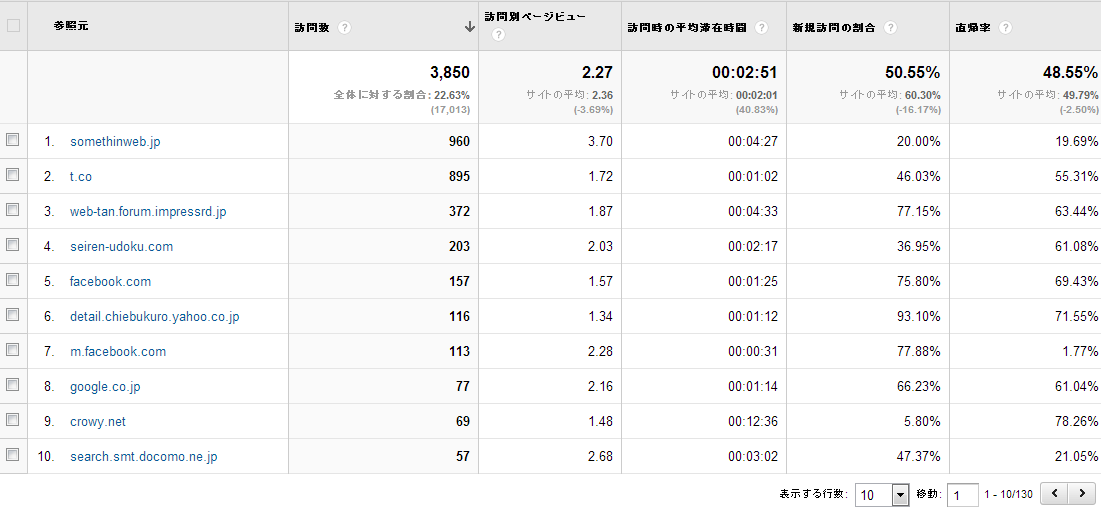Click the 移動 page number input field
Viewport: 1101px width, 509px height.
coord(962,495)
